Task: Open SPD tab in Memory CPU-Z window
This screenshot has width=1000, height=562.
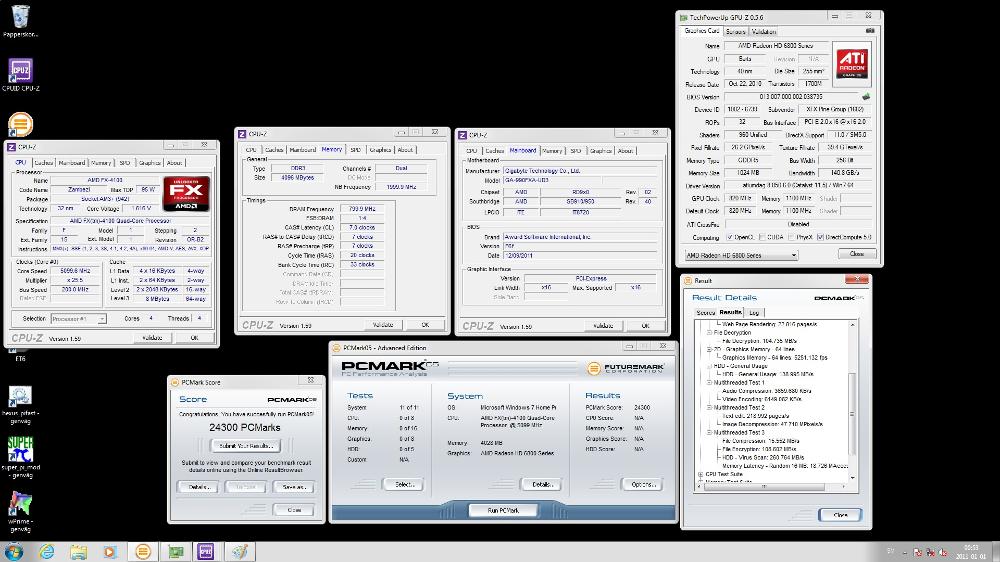Action: [x=355, y=149]
